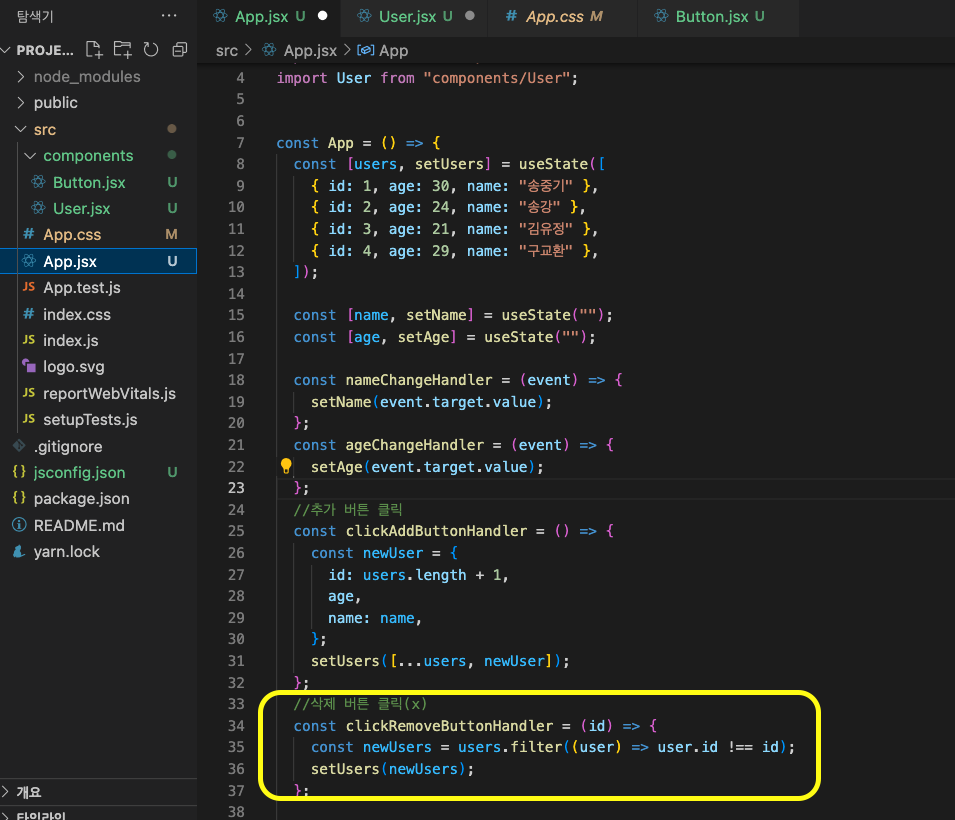This screenshot has width=955, height=820.
Task: Click the yarn icon next to yarn.lock
Action: (19, 551)
